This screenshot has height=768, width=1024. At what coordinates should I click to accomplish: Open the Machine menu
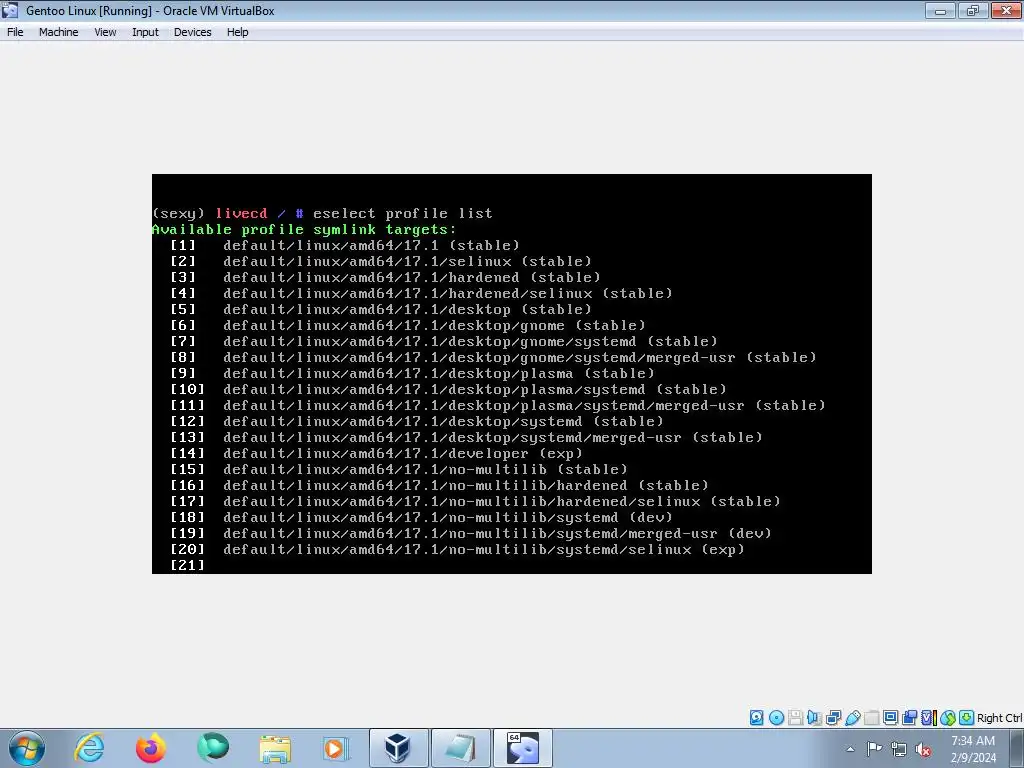coord(58,32)
